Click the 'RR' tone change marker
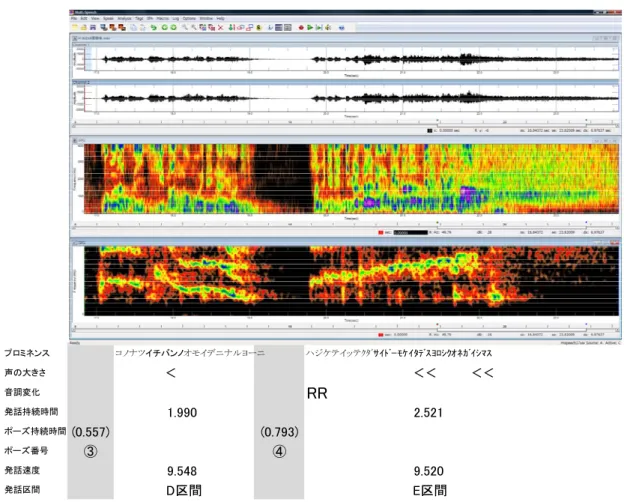Image resolution: width=624 pixels, height=502 pixels. tap(317, 393)
